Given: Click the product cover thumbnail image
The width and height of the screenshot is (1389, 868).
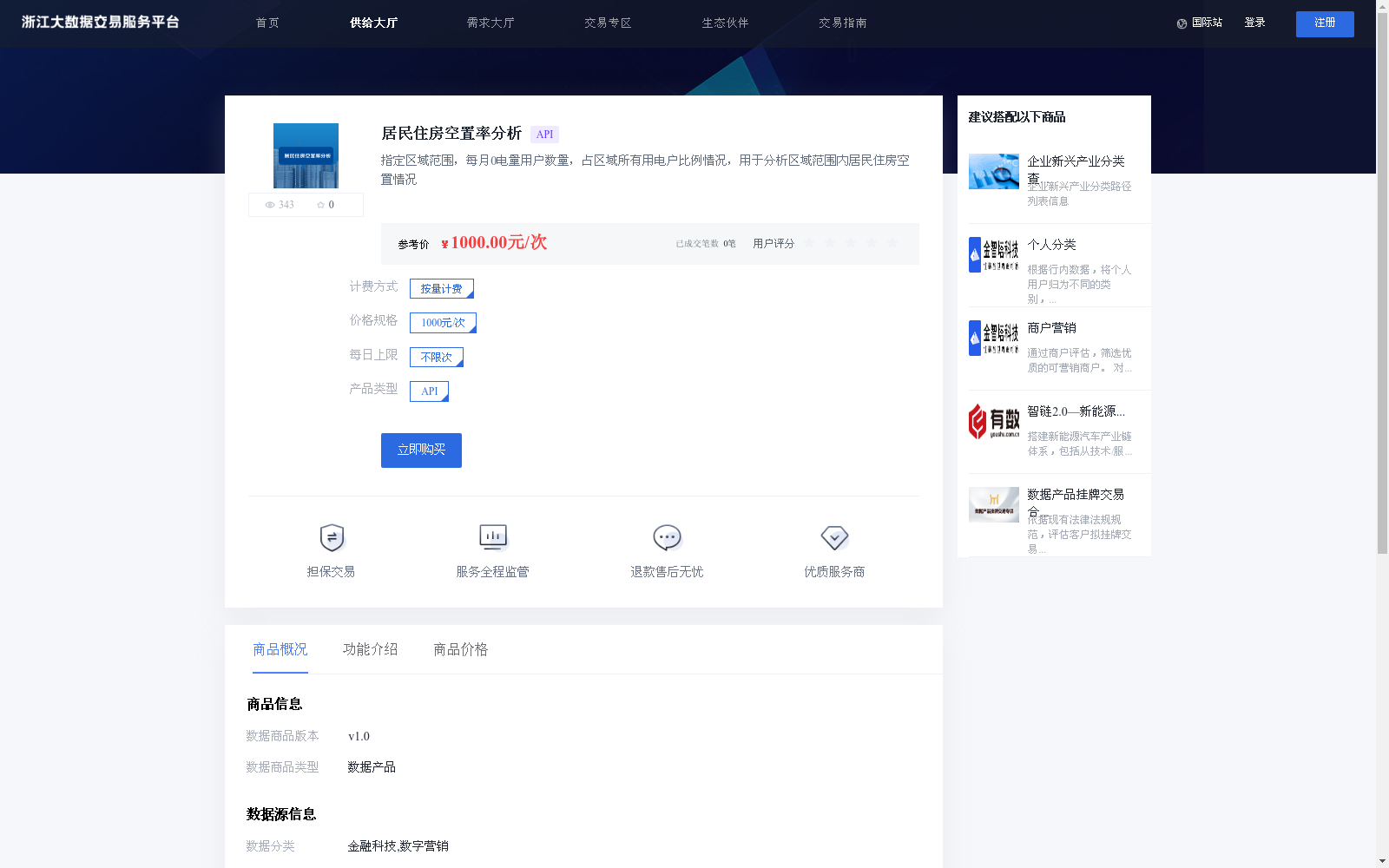Looking at the screenshot, I should pyautogui.click(x=306, y=155).
